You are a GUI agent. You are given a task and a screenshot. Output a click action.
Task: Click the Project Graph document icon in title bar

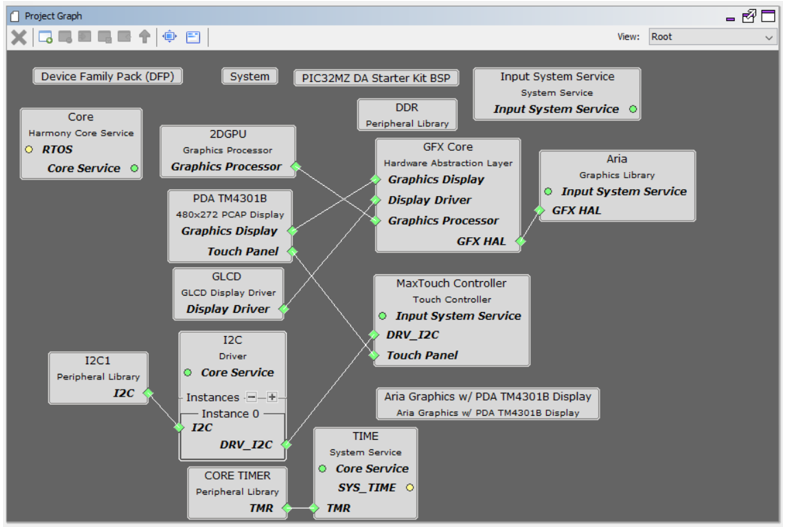click(15, 16)
